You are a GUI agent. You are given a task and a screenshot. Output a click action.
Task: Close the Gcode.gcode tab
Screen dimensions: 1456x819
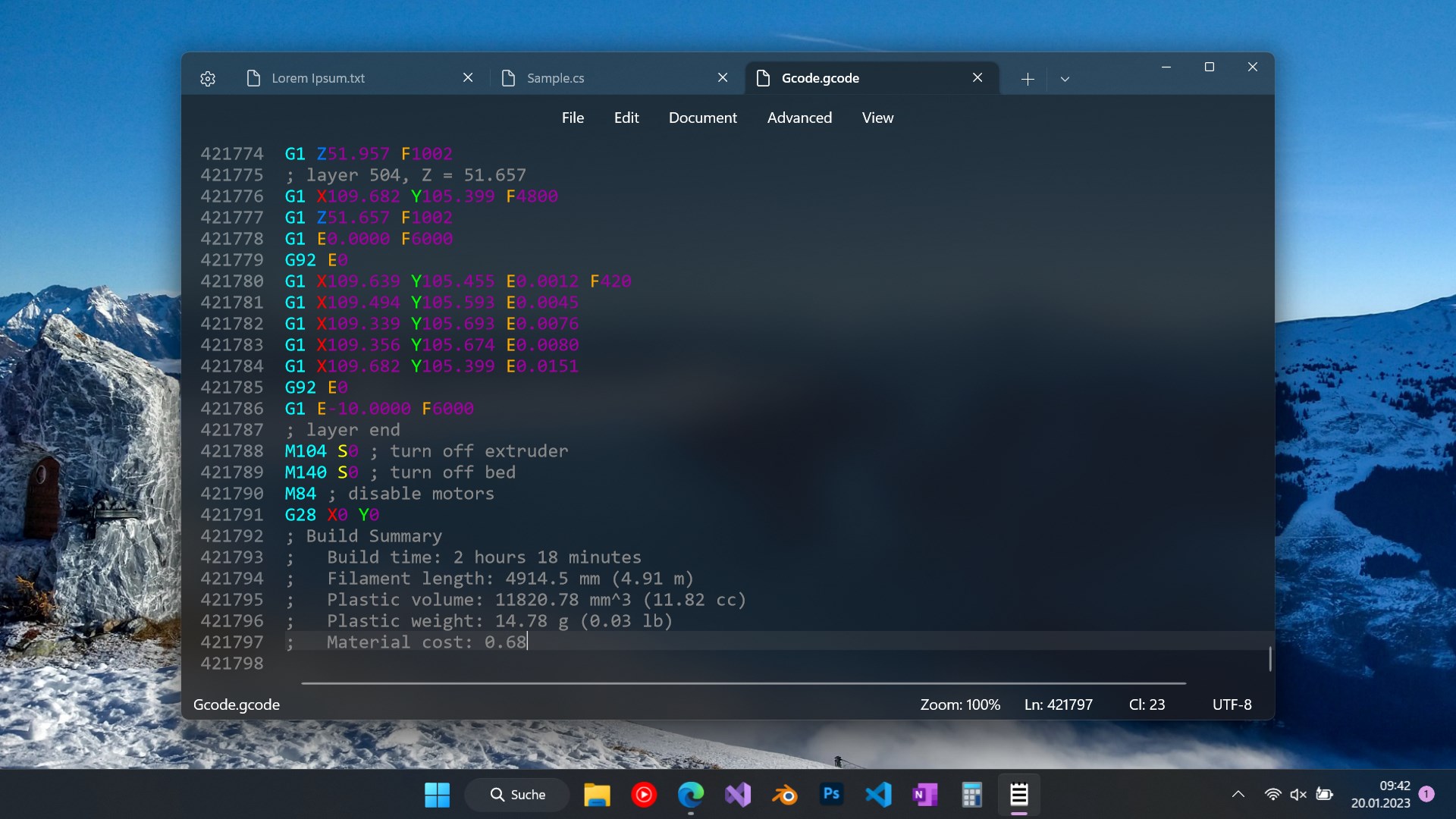coord(977,77)
